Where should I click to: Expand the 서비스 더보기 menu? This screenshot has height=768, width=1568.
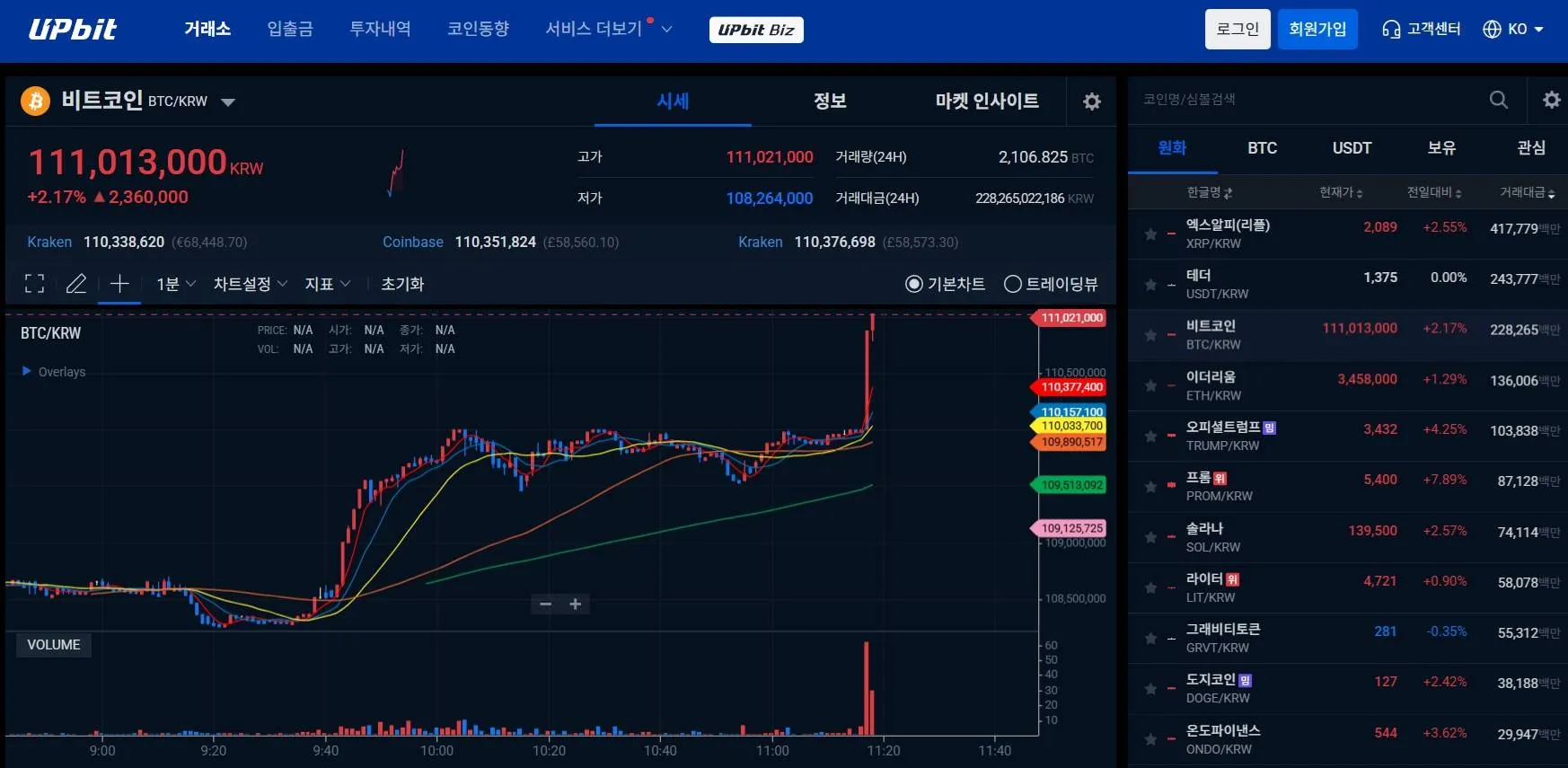coord(609,29)
